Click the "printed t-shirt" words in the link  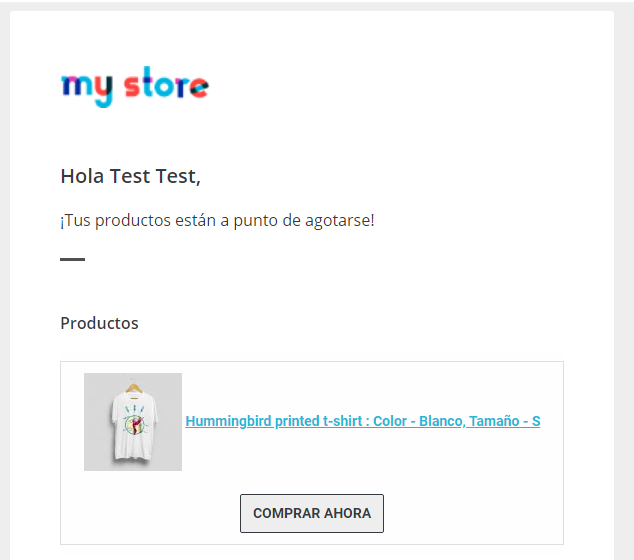(x=319, y=421)
